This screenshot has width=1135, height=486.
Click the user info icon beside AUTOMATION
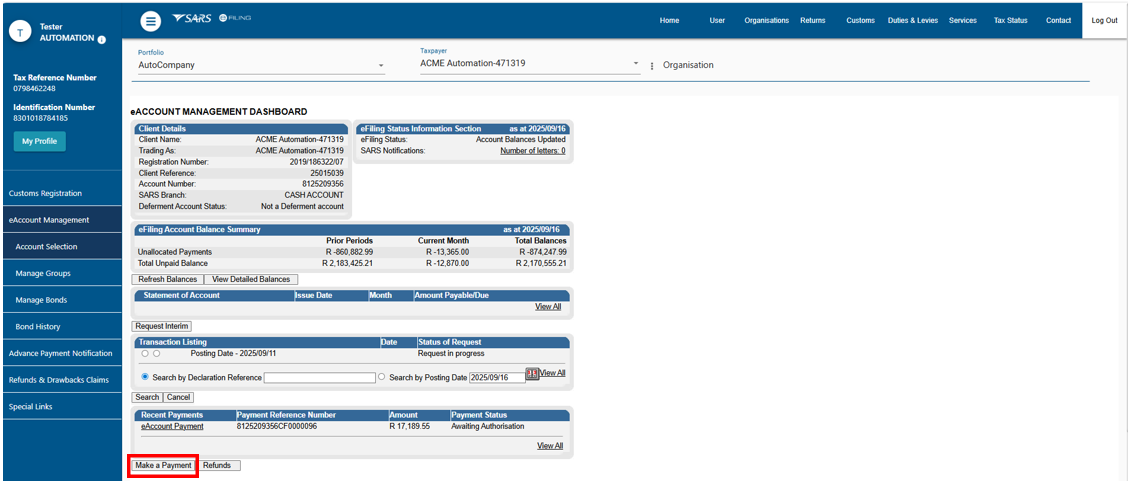pos(102,39)
